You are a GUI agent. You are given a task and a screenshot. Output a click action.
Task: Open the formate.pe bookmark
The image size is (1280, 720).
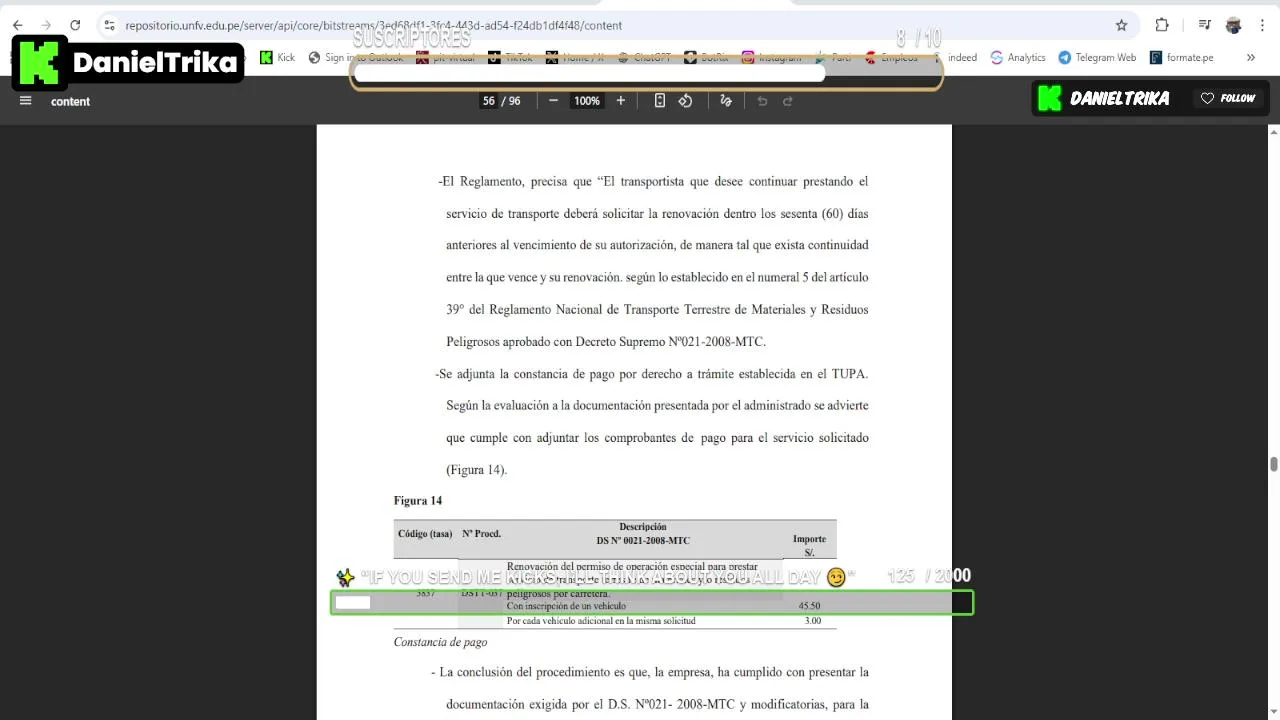[1181, 57]
